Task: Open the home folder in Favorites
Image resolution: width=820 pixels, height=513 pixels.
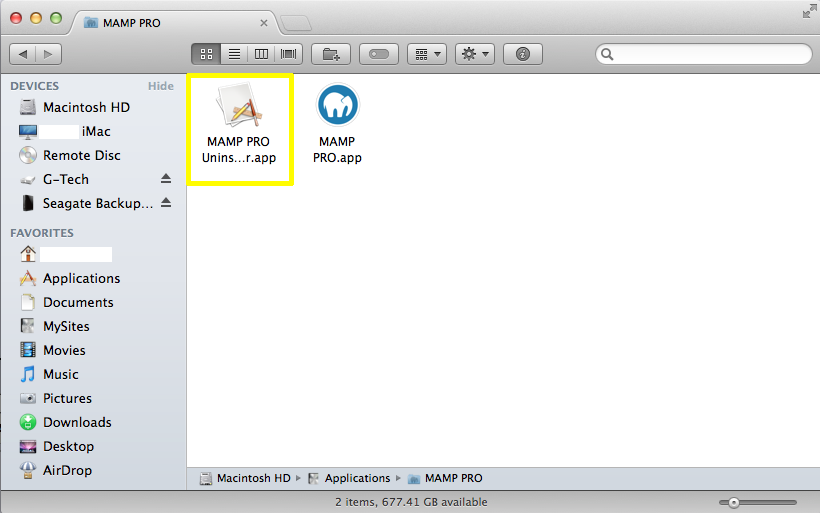Action: point(65,254)
